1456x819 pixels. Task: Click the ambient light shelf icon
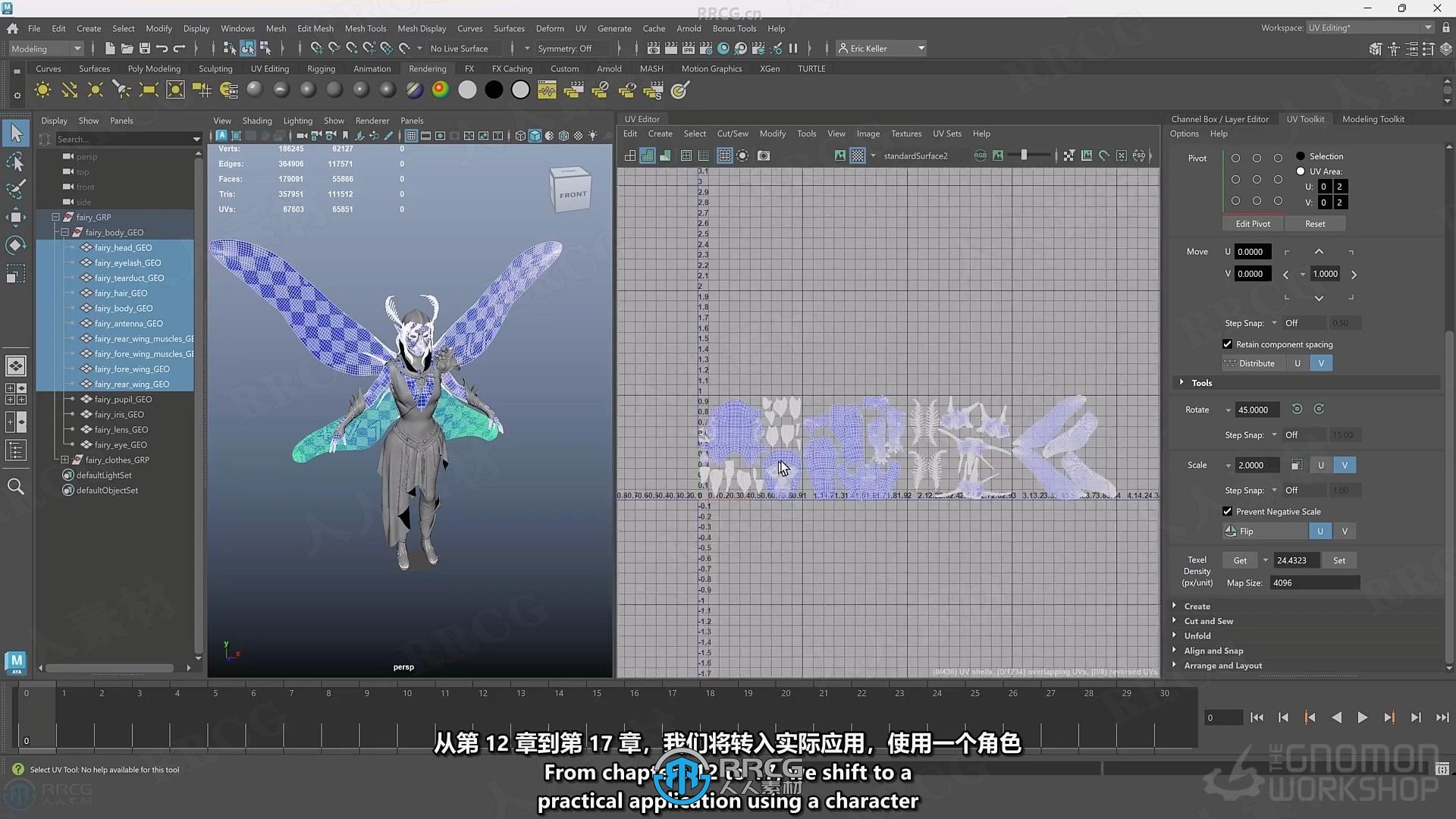pyautogui.click(x=42, y=90)
